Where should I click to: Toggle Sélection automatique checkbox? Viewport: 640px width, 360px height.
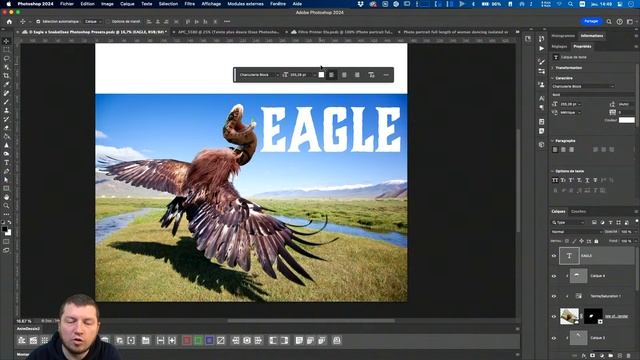pyautogui.click(x=38, y=21)
